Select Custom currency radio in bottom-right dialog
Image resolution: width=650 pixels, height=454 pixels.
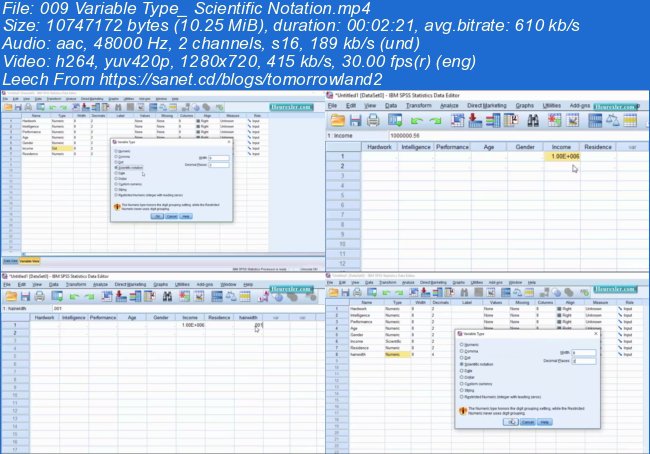pos(461,384)
